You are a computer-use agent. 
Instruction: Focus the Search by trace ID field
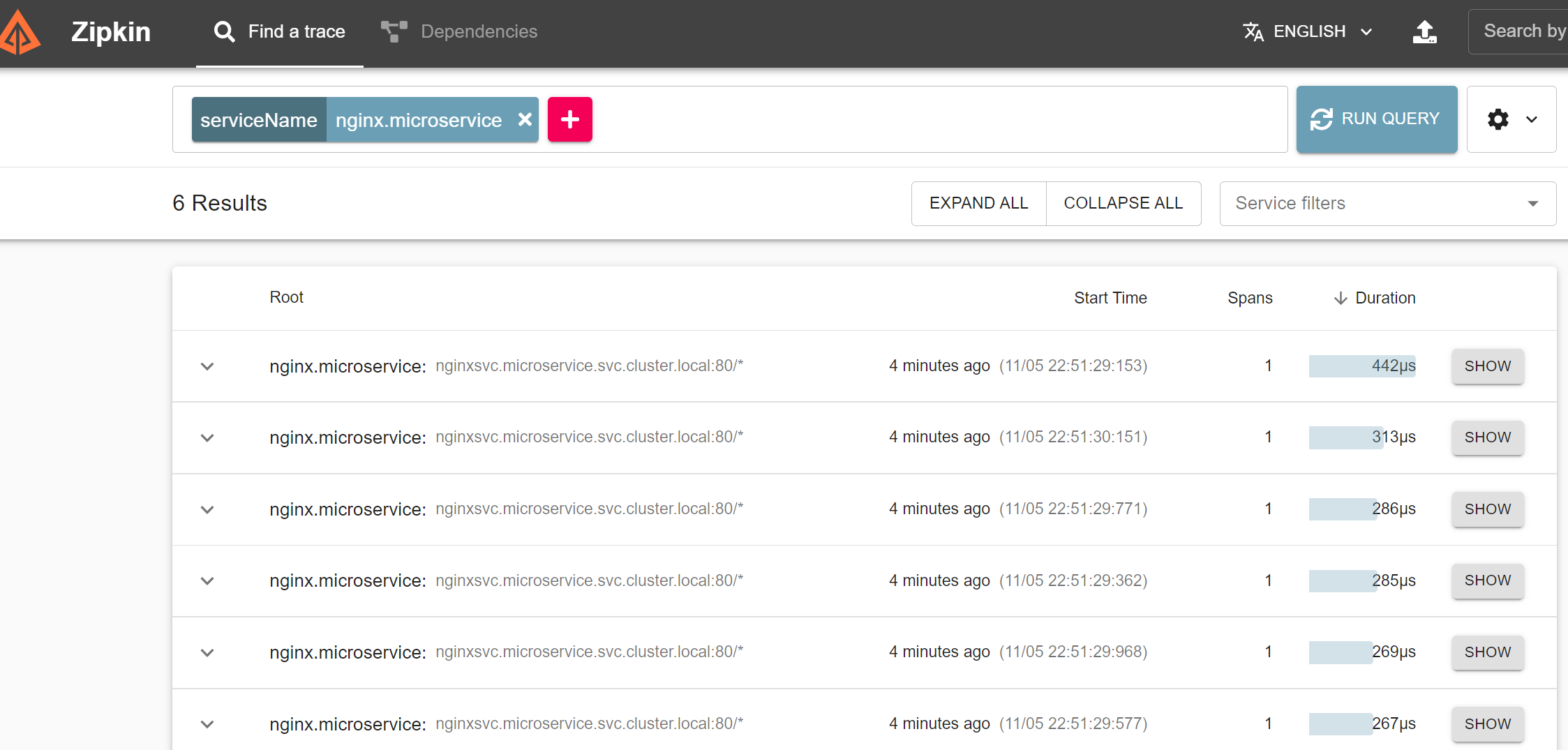1518,31
